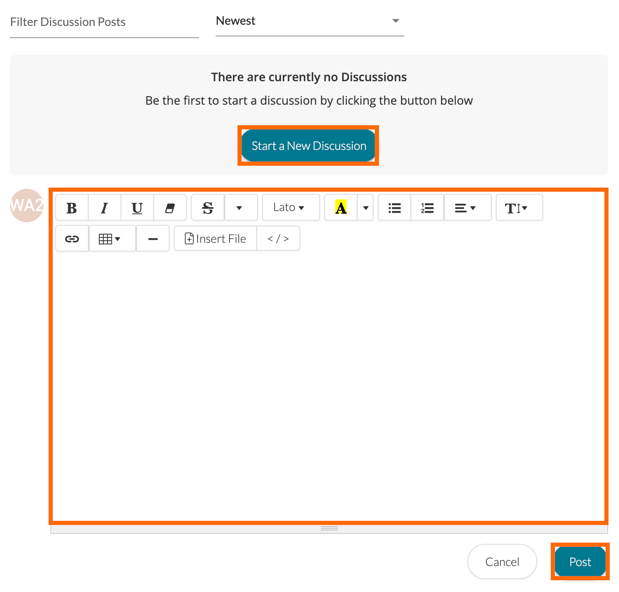This screenshot has height=592, width=619.
Task: Underline the selected text
Action: pyautogui.click(x=137, y=208)
